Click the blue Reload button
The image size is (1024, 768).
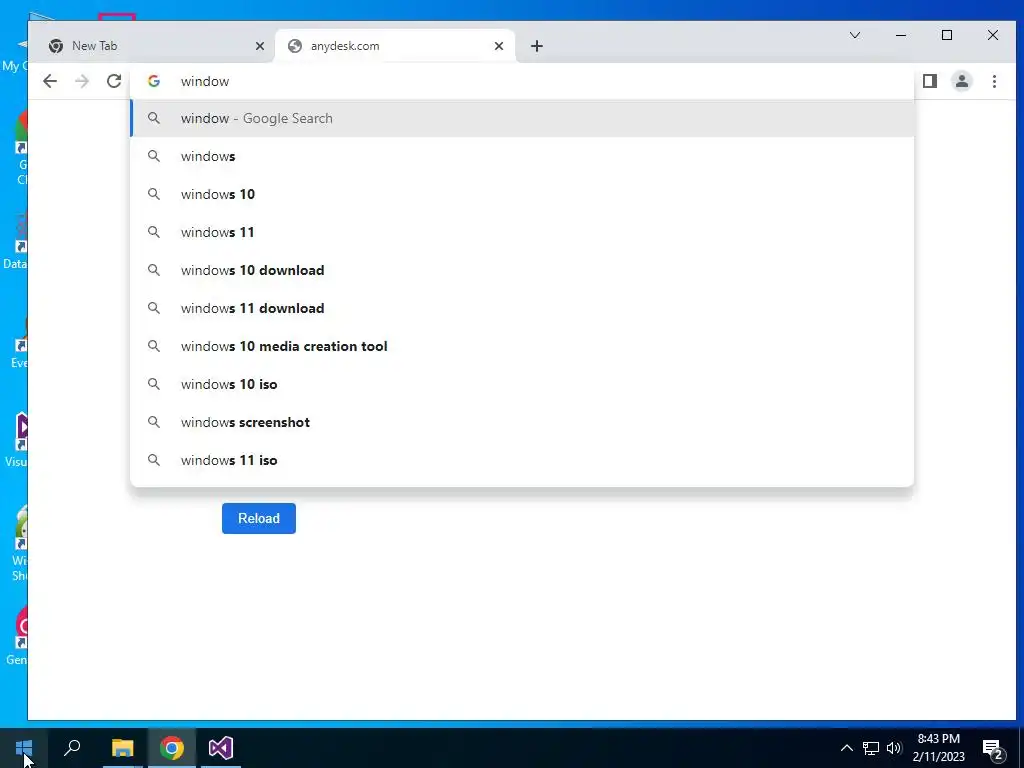(259, 518)
